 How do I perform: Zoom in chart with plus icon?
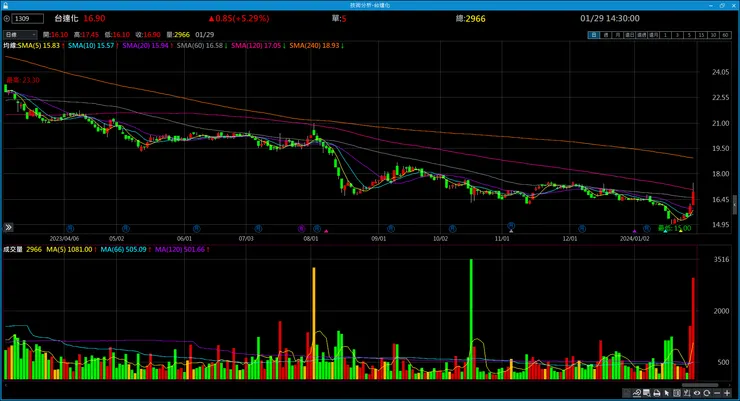(x=727, y=393)
